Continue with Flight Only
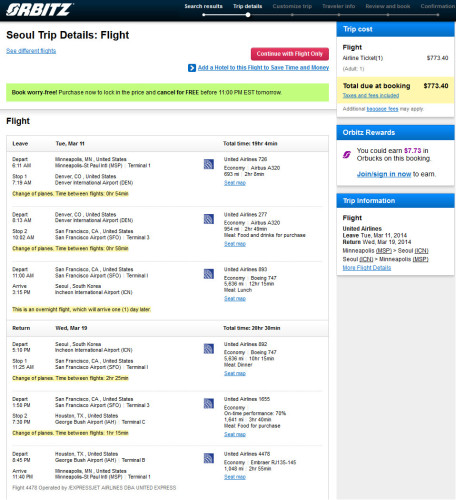 (290, 54)
